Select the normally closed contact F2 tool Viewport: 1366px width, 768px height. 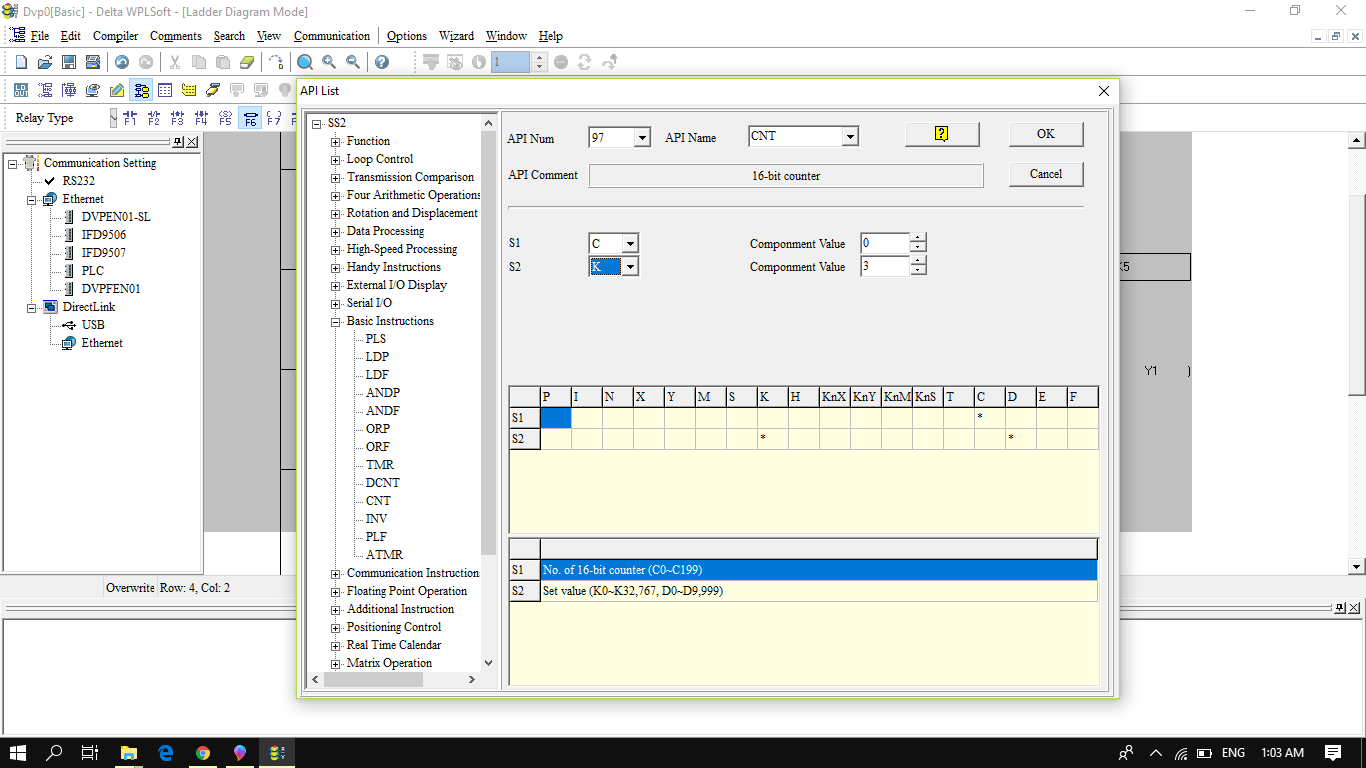(153, 117)
